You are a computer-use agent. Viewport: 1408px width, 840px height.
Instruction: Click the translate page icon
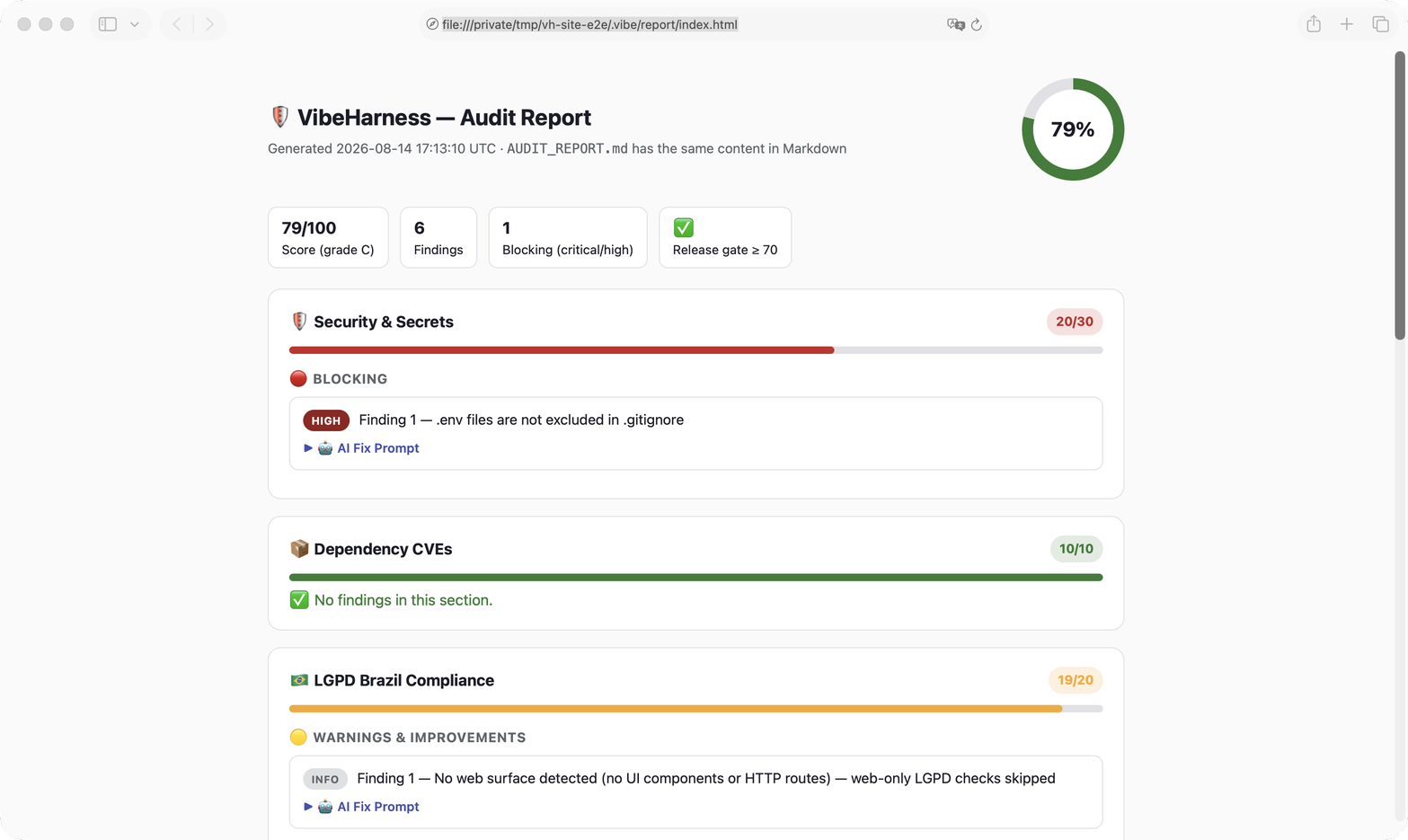click(x=955, y=24)
